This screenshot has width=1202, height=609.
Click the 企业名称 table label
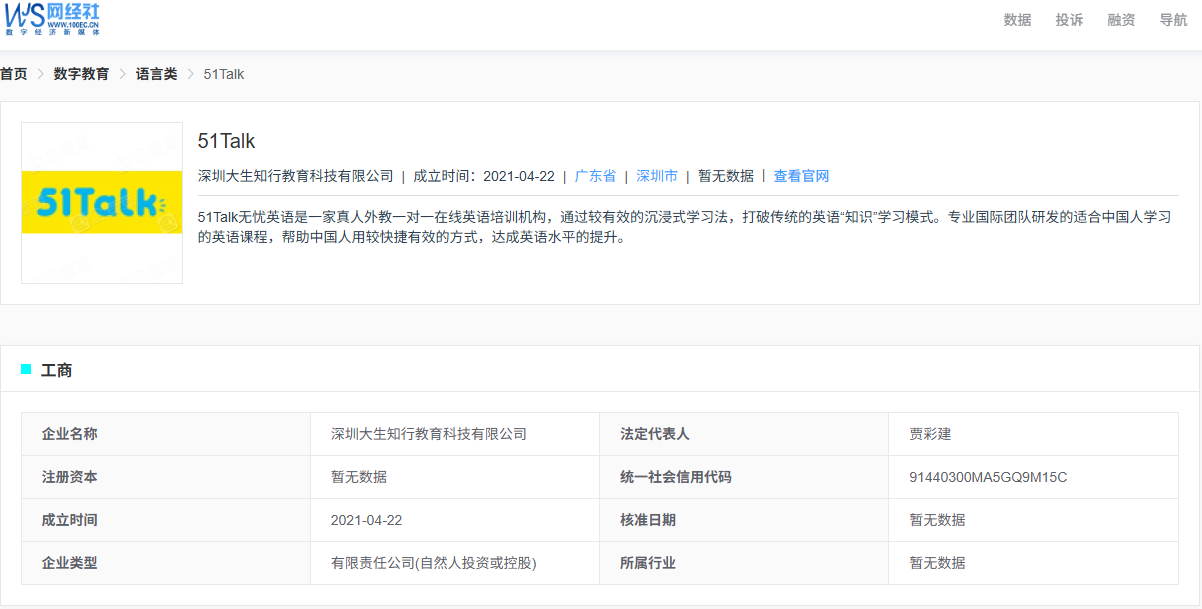70,434
